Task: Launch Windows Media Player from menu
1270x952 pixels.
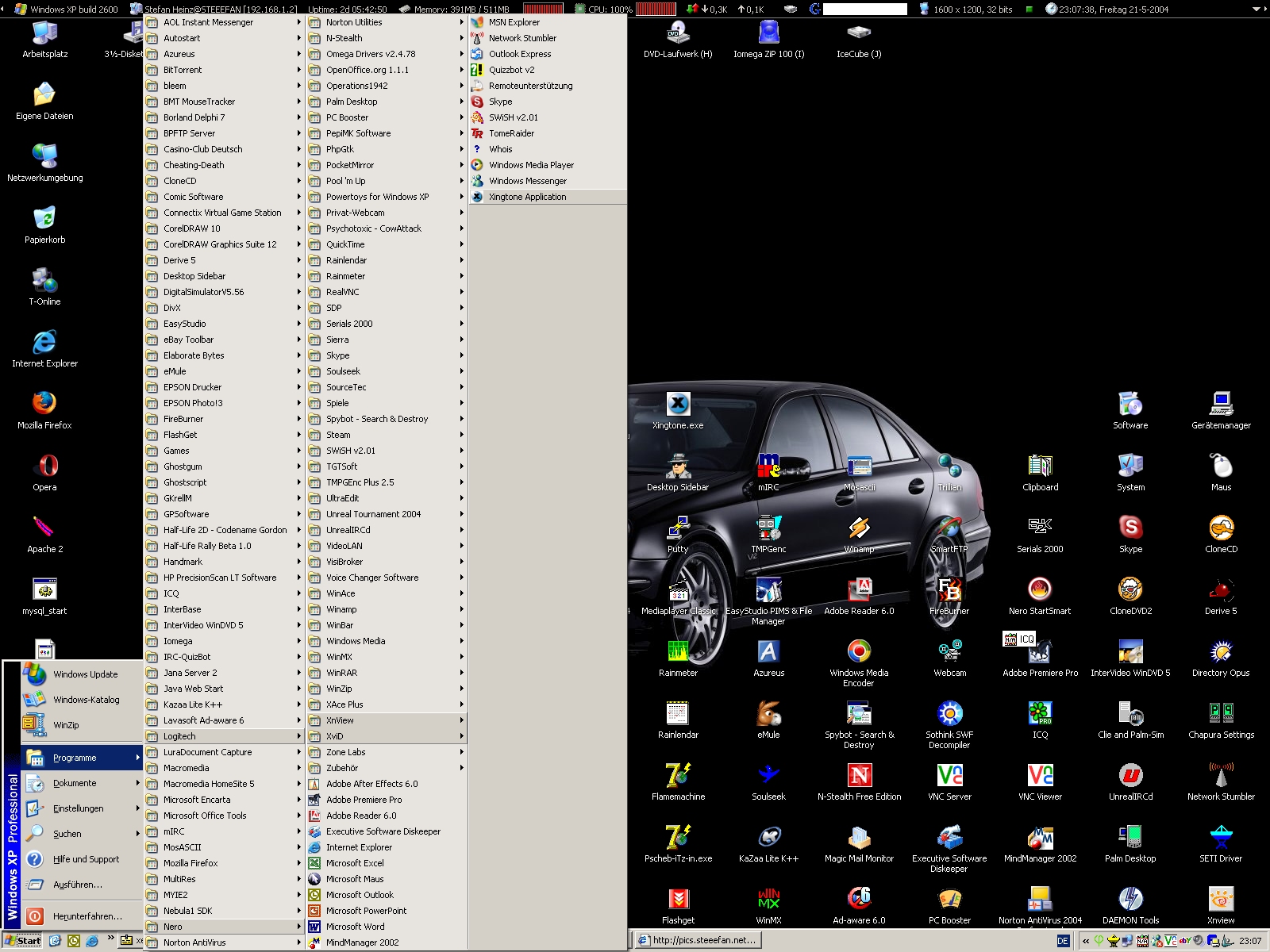Action: (x=548, y=165)
